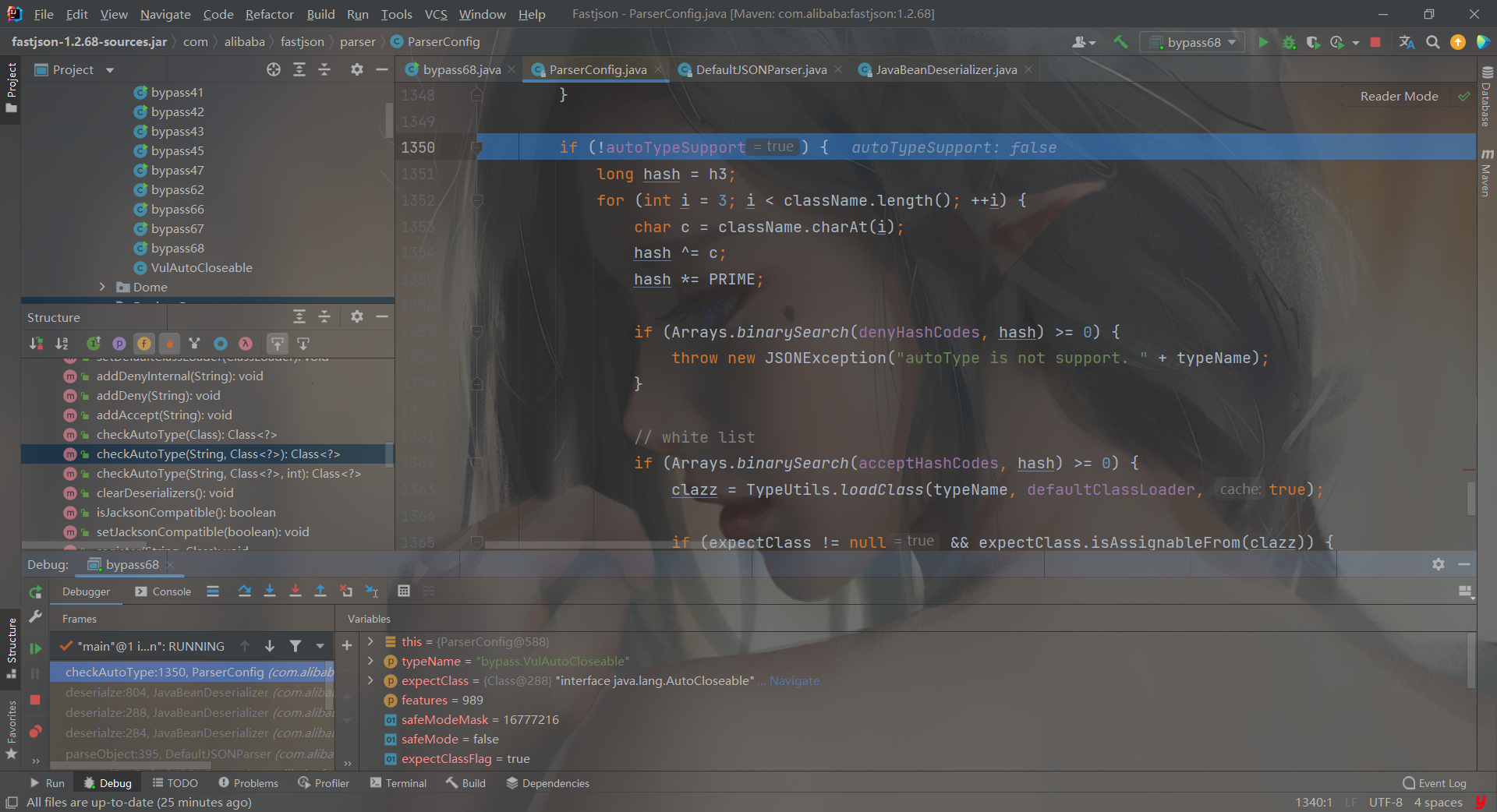Click the Select Opened File target icon
The height and width of the screenshot is (812, 1497).
[274, 69]
